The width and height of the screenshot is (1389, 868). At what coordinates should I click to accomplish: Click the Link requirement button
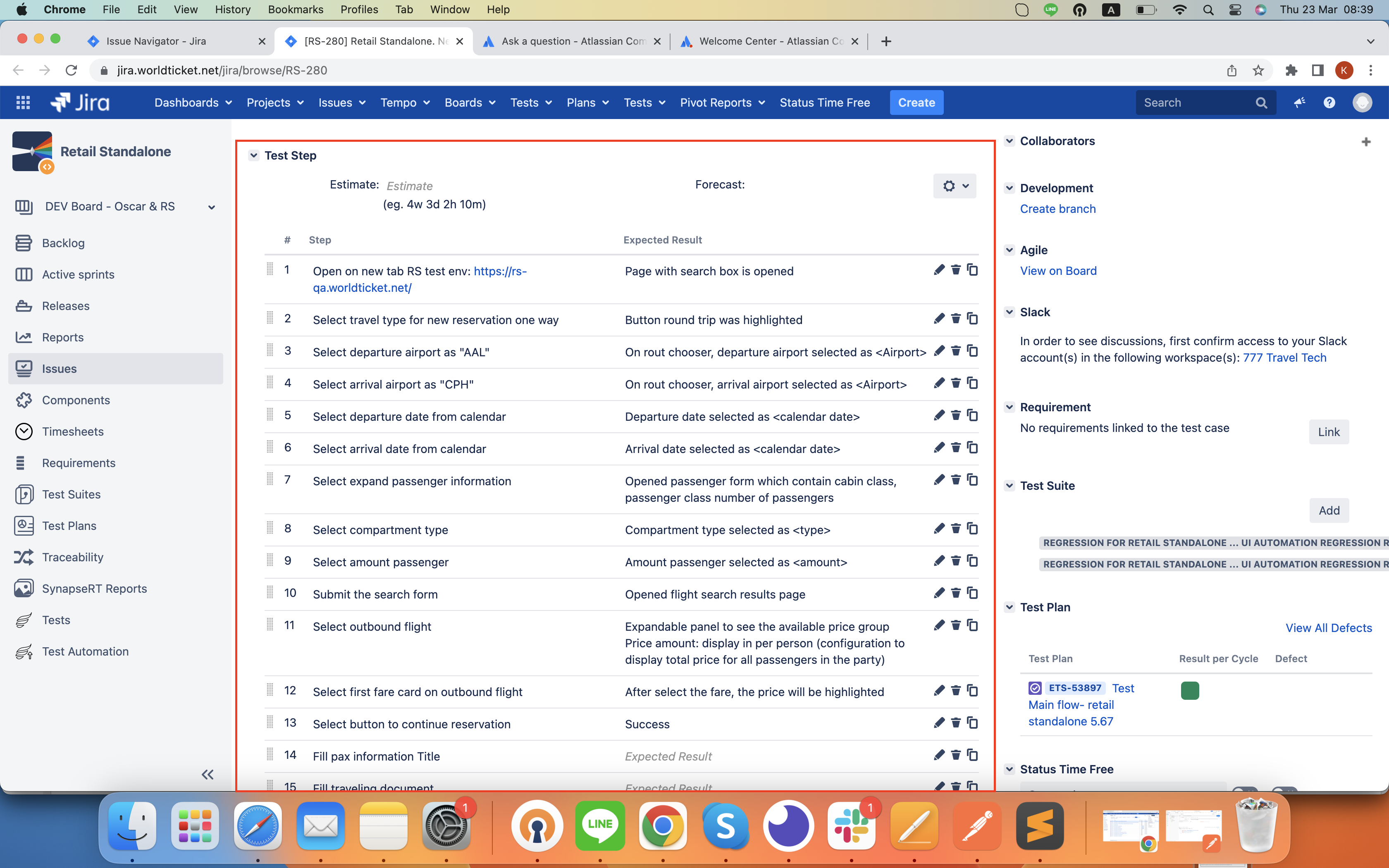point(1329,432)
